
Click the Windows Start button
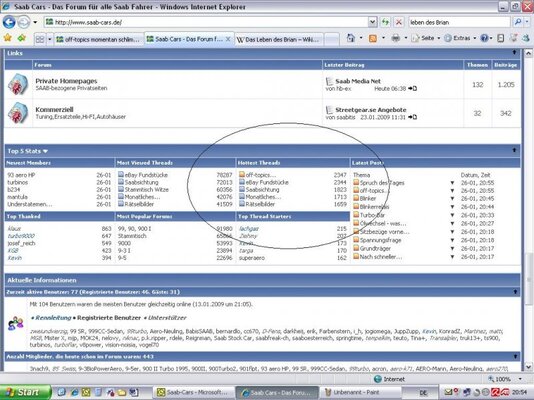point(25,393)
